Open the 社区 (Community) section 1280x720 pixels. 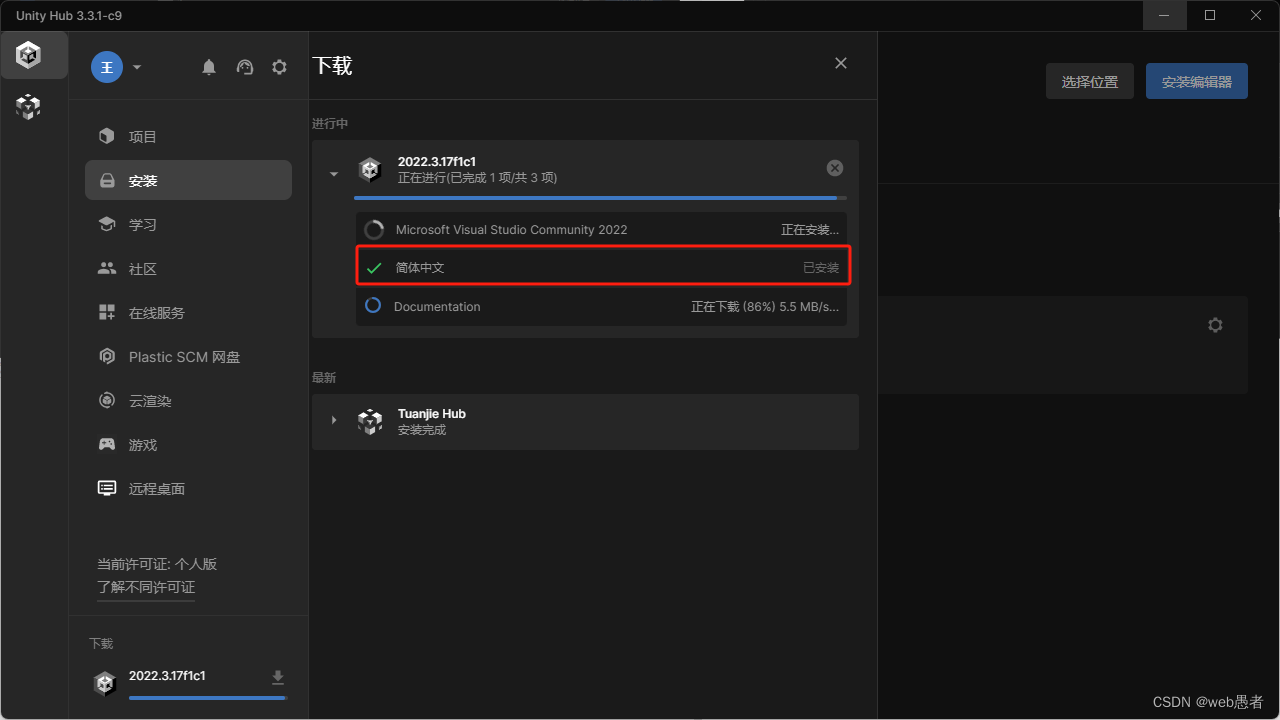tap(189, 268)
